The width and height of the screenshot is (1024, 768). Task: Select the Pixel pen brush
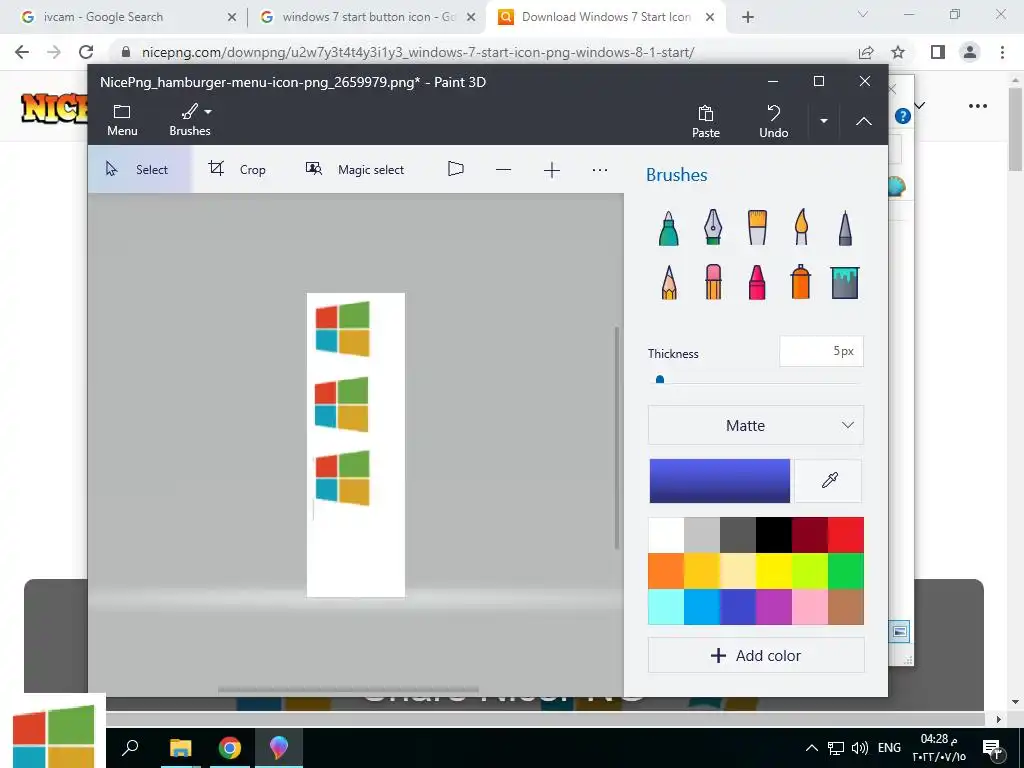pyautogui.click(x=845, y=227)
